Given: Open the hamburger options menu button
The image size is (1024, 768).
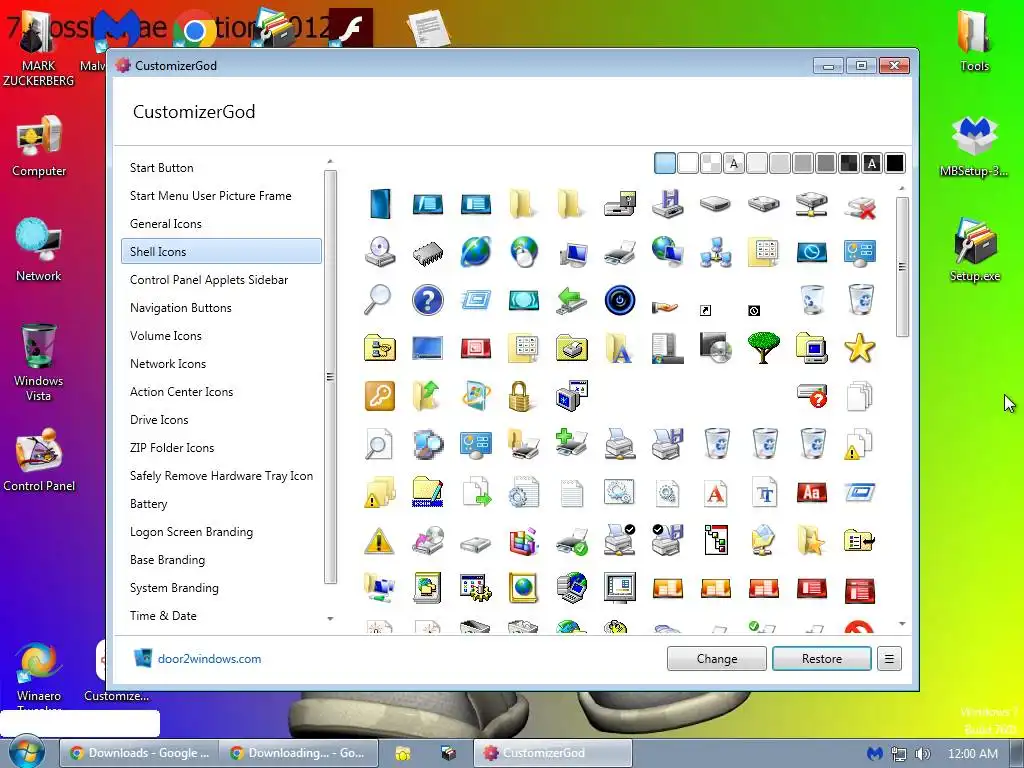Looking at the screenshot, I should (x=889, y=659).
